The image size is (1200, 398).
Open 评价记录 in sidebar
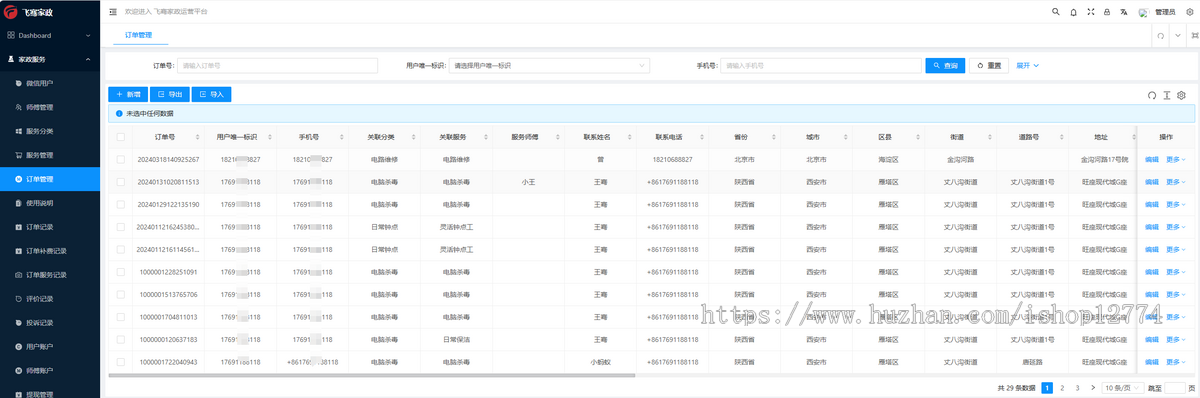tap(50, 299)
